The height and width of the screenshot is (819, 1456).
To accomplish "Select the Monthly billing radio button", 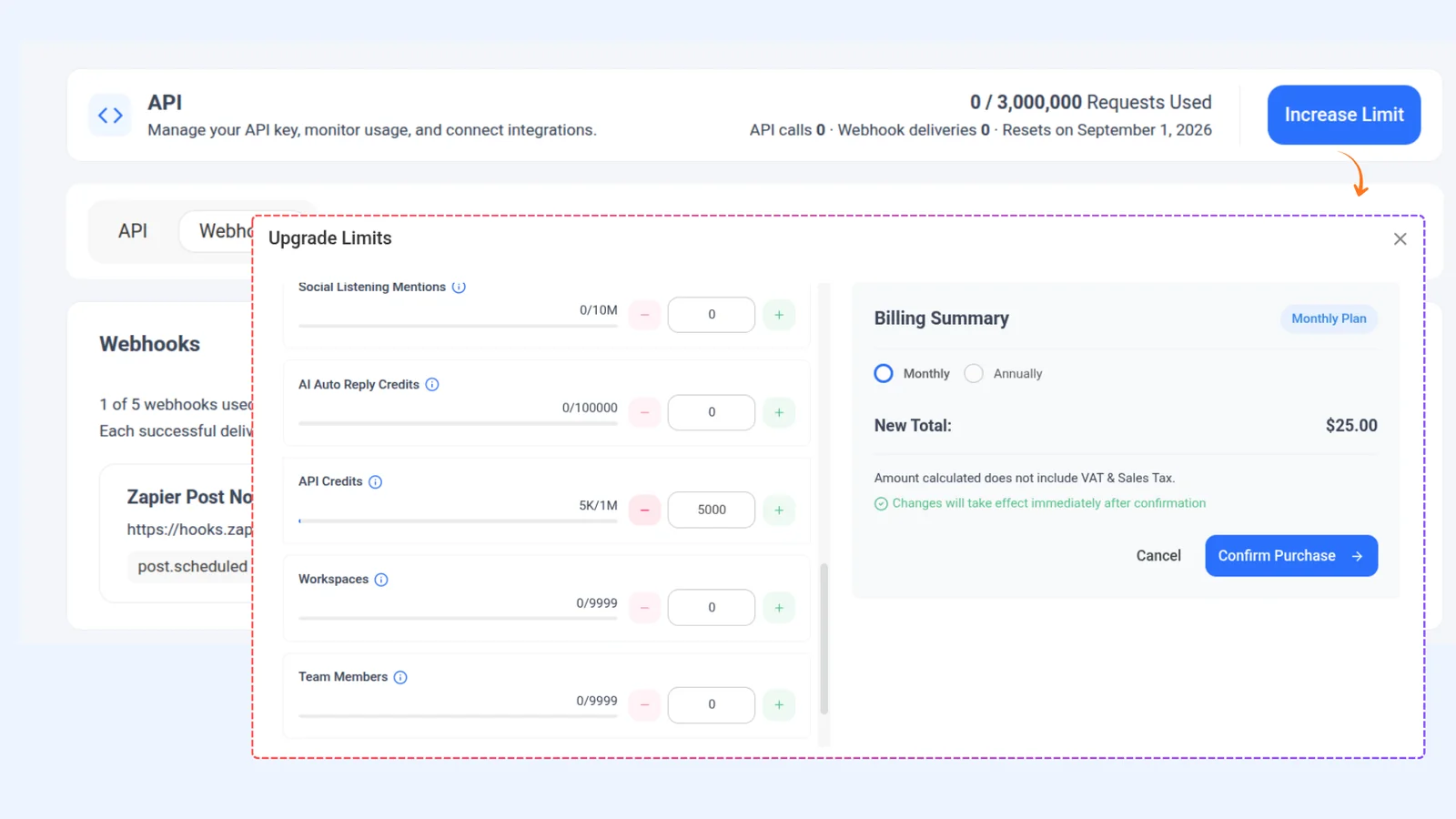I will coord(884,373).
